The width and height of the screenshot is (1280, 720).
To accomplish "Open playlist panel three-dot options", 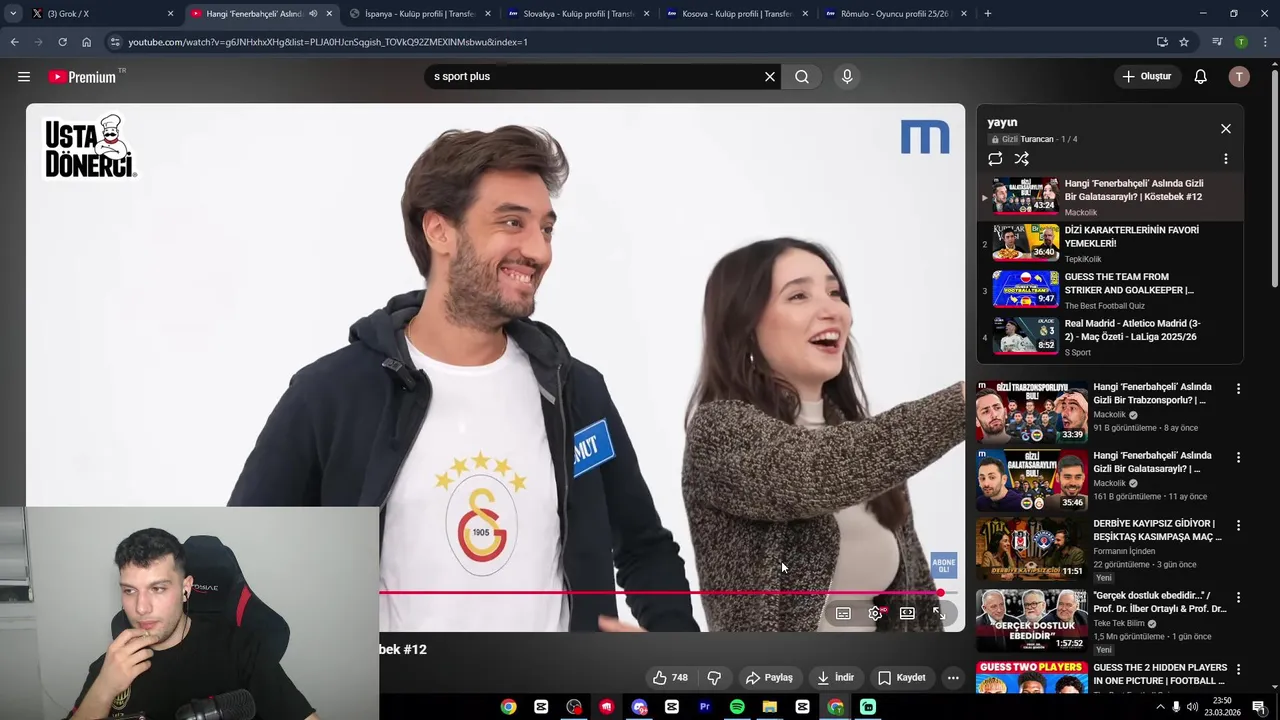I will (1226, 159).
